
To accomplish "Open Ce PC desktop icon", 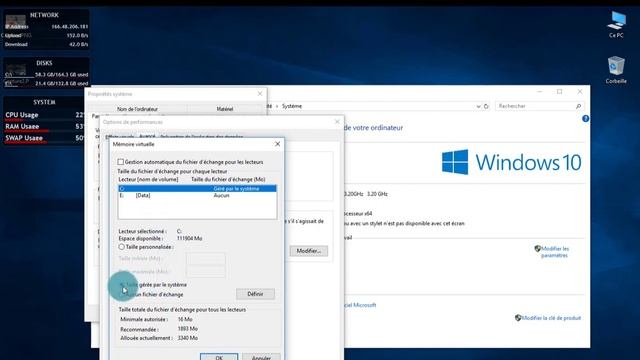I will (616, 24).
